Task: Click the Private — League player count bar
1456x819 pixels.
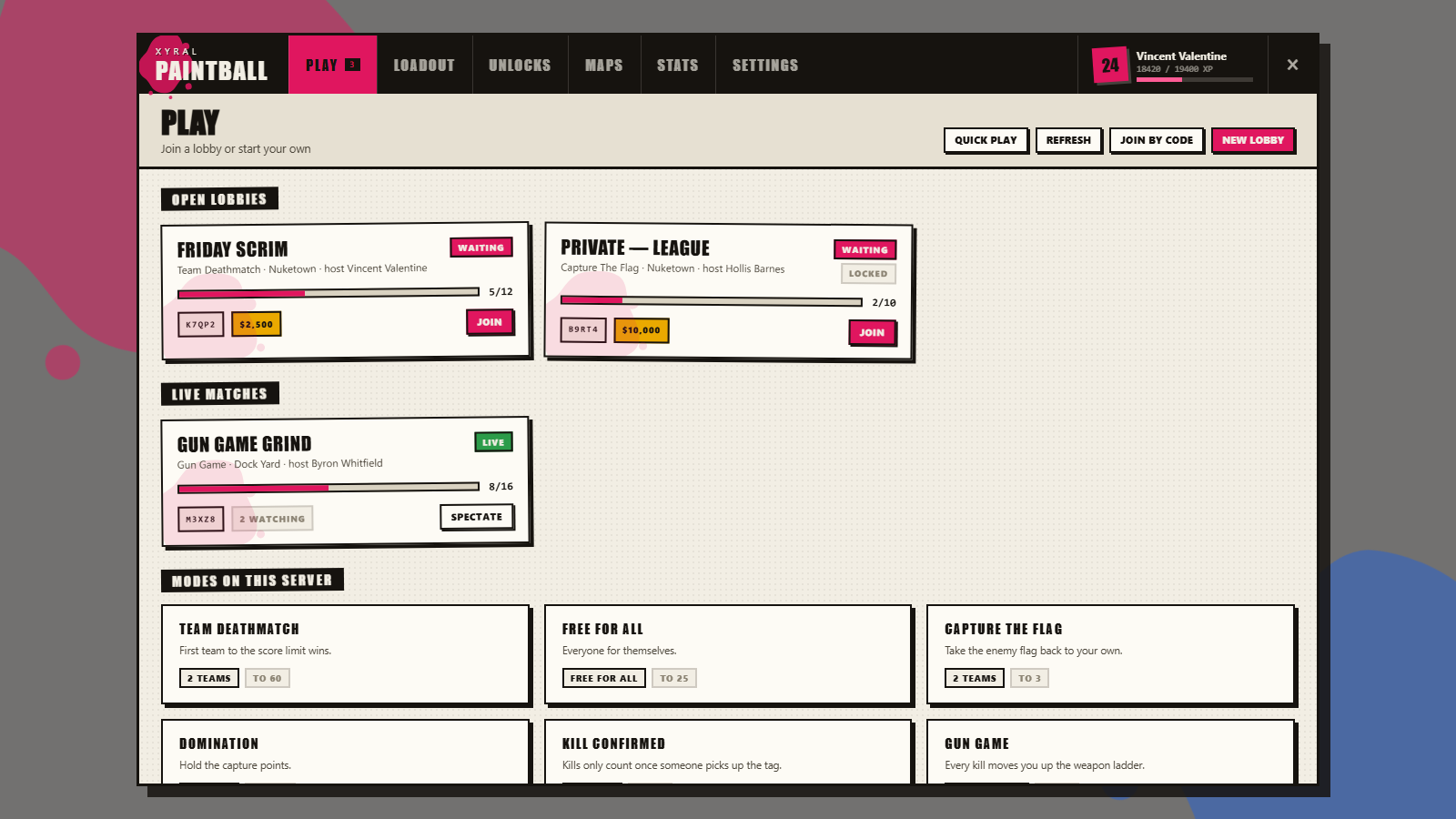Action: point(712,301)
